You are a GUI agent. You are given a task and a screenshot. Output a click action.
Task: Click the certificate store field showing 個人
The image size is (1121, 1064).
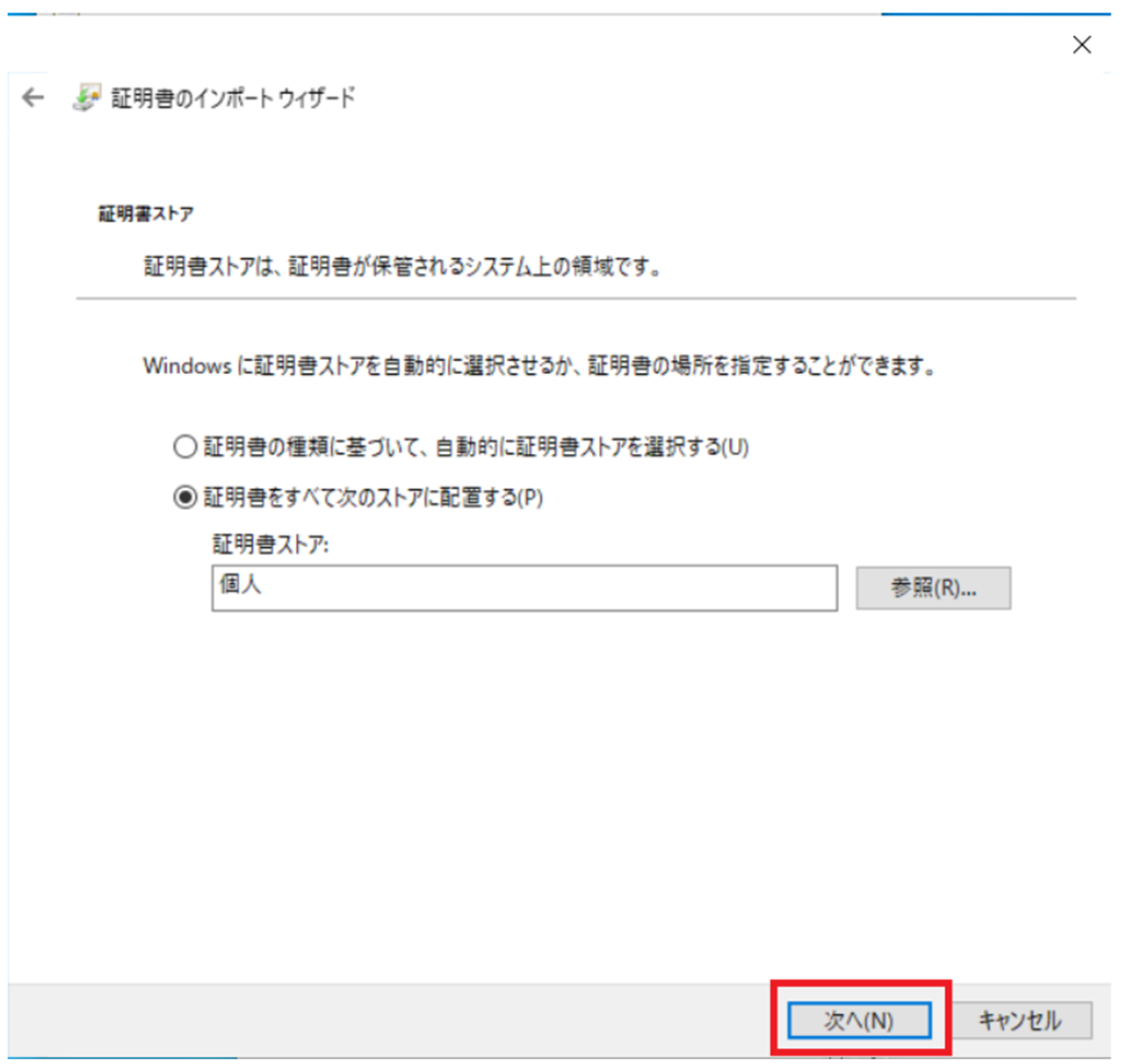524,589
